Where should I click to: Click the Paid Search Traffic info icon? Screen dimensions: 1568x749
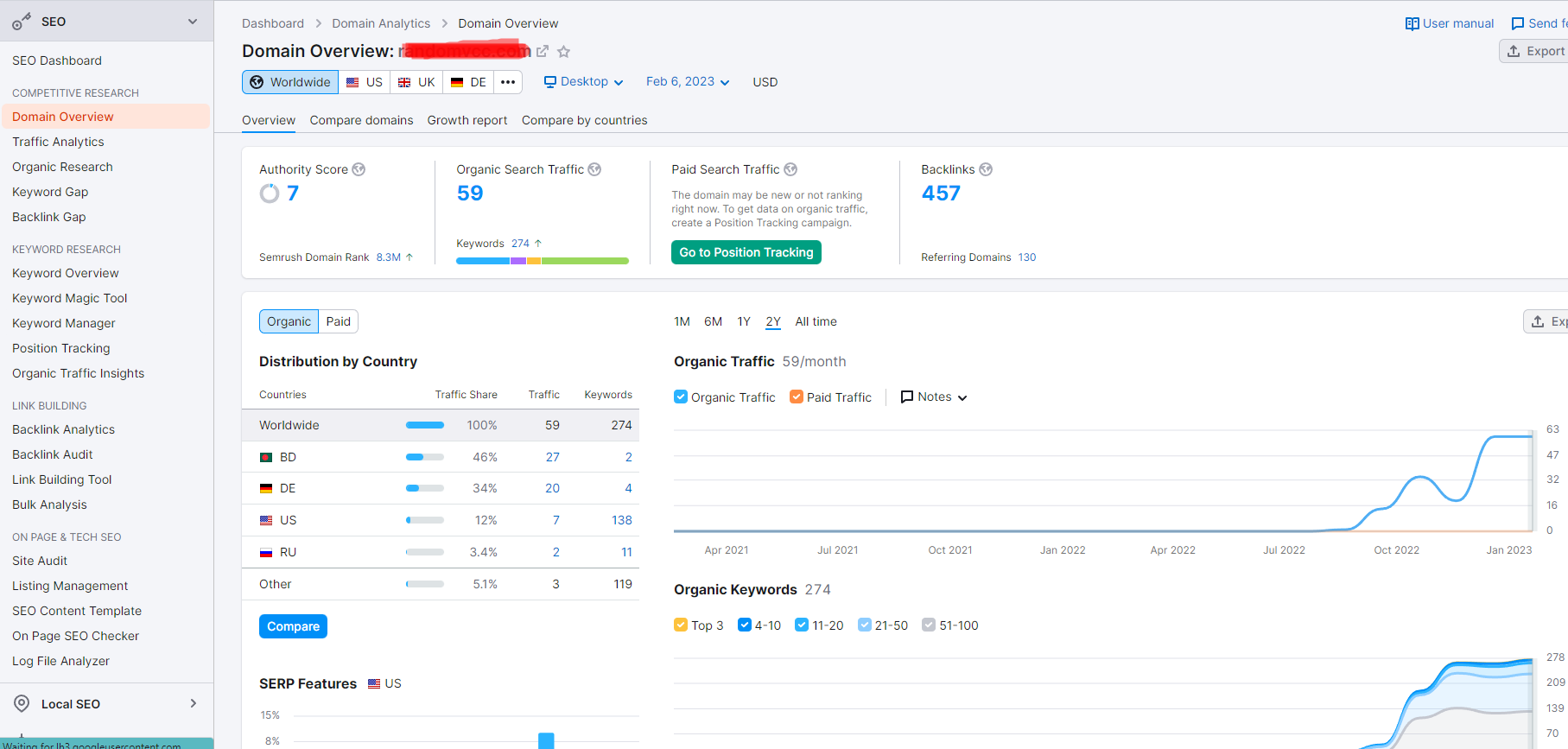click(790, 169)
